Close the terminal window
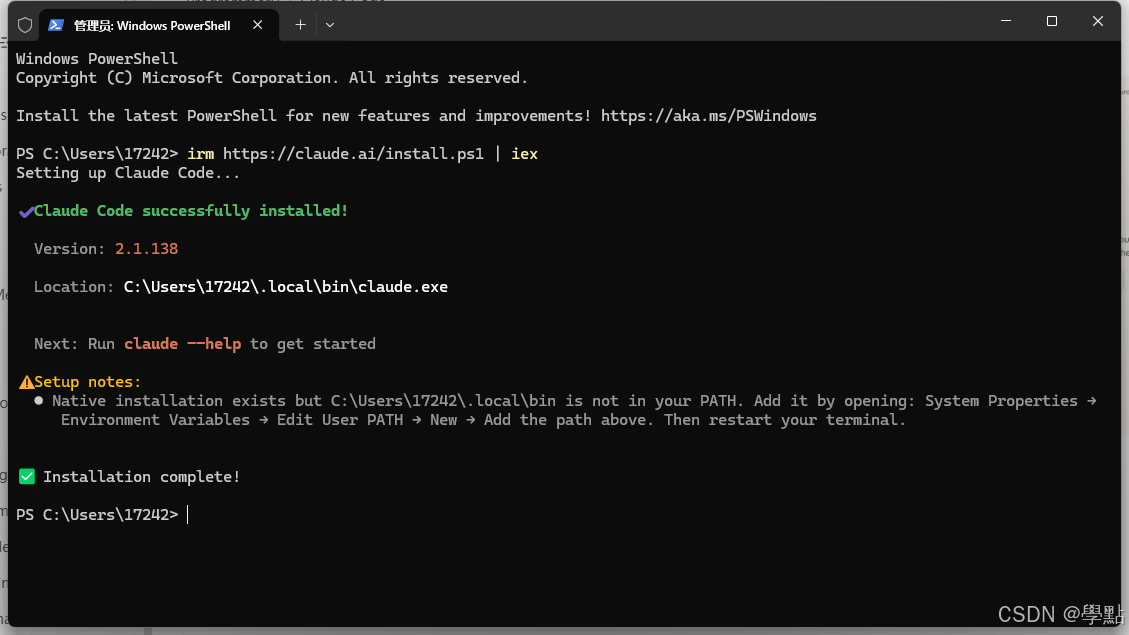1129x635 pixels. coord(1097,21)
